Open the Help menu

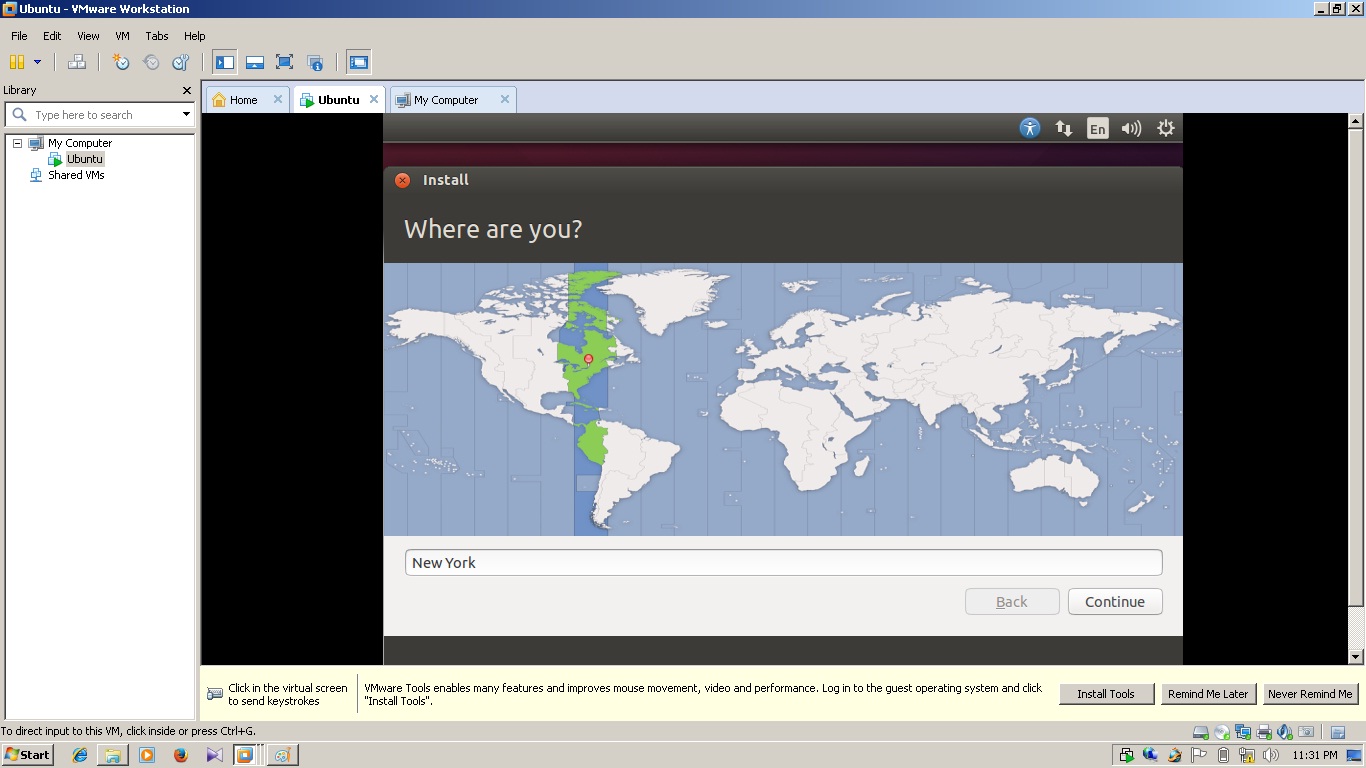point(194,36)
